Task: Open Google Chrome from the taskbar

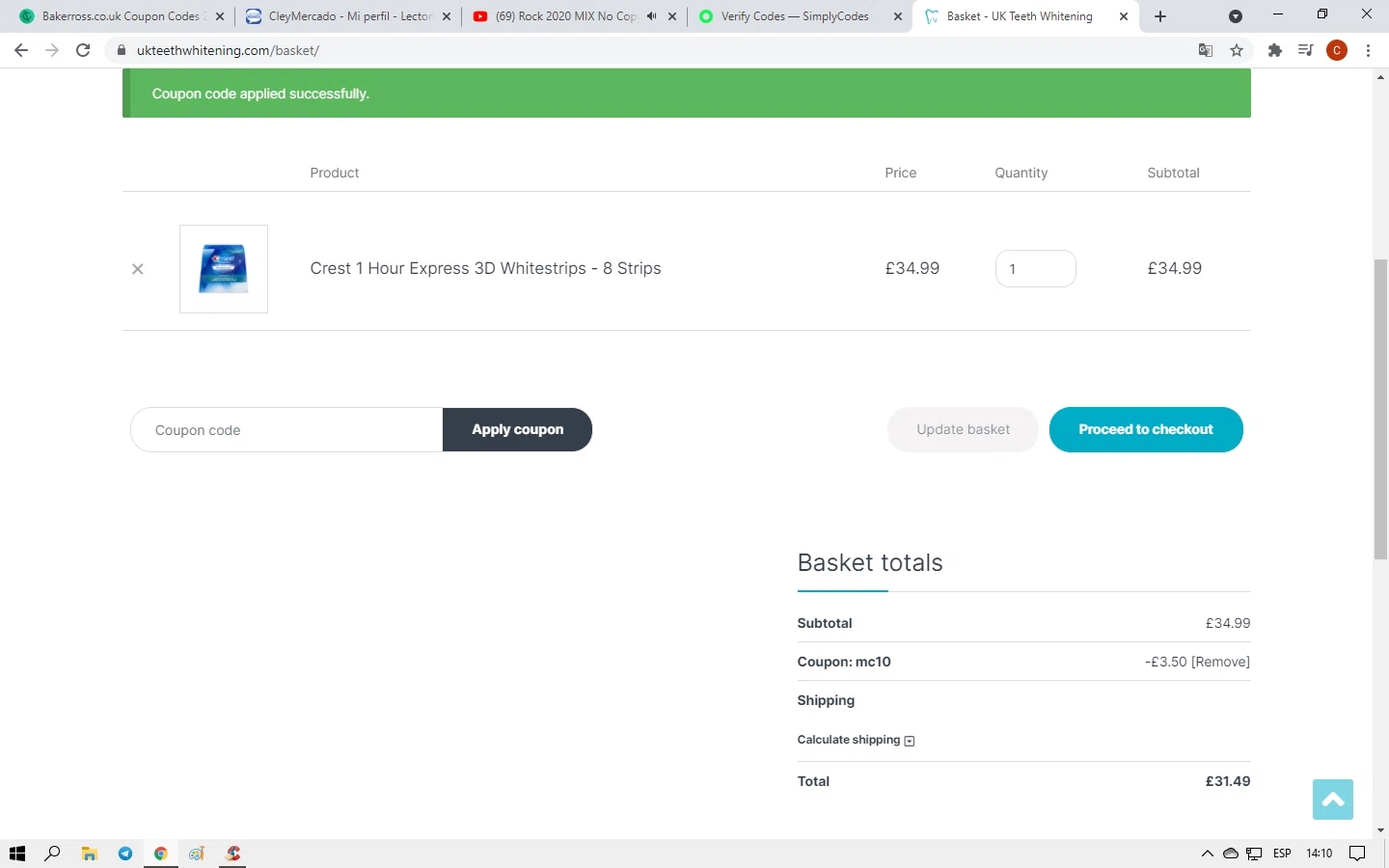Action: tap(161, 854)
